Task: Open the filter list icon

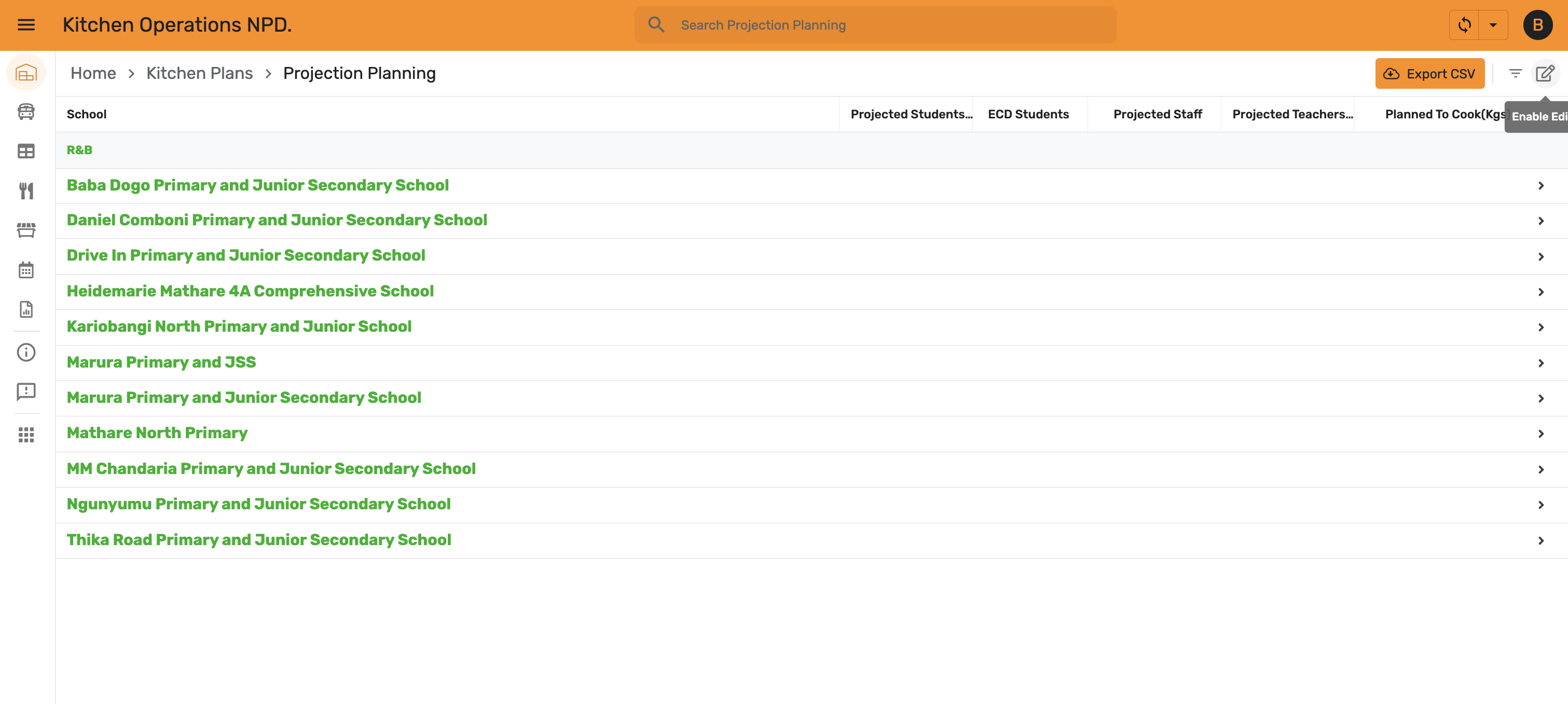Action: pos(1516,74)
